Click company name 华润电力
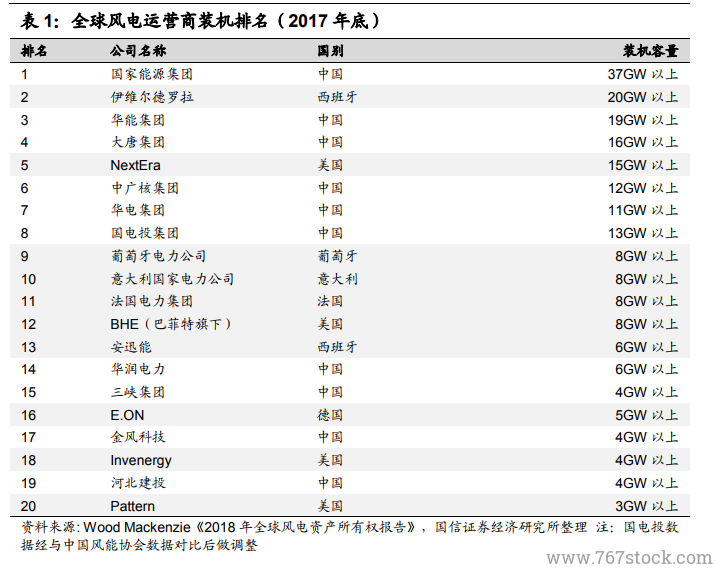This screenshot has width=721, height=573. pos(138,369)
